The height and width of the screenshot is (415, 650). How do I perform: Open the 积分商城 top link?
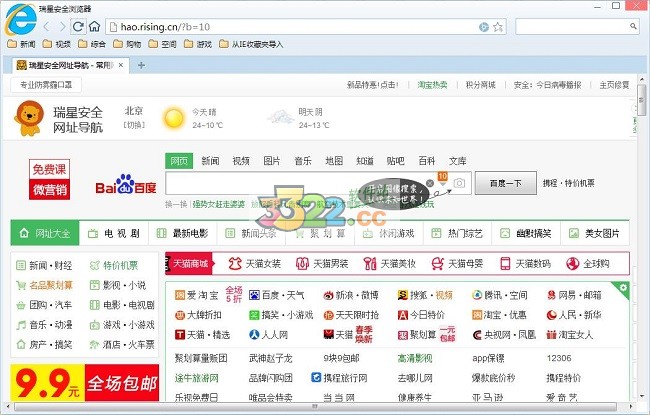(x=481, y=85)
